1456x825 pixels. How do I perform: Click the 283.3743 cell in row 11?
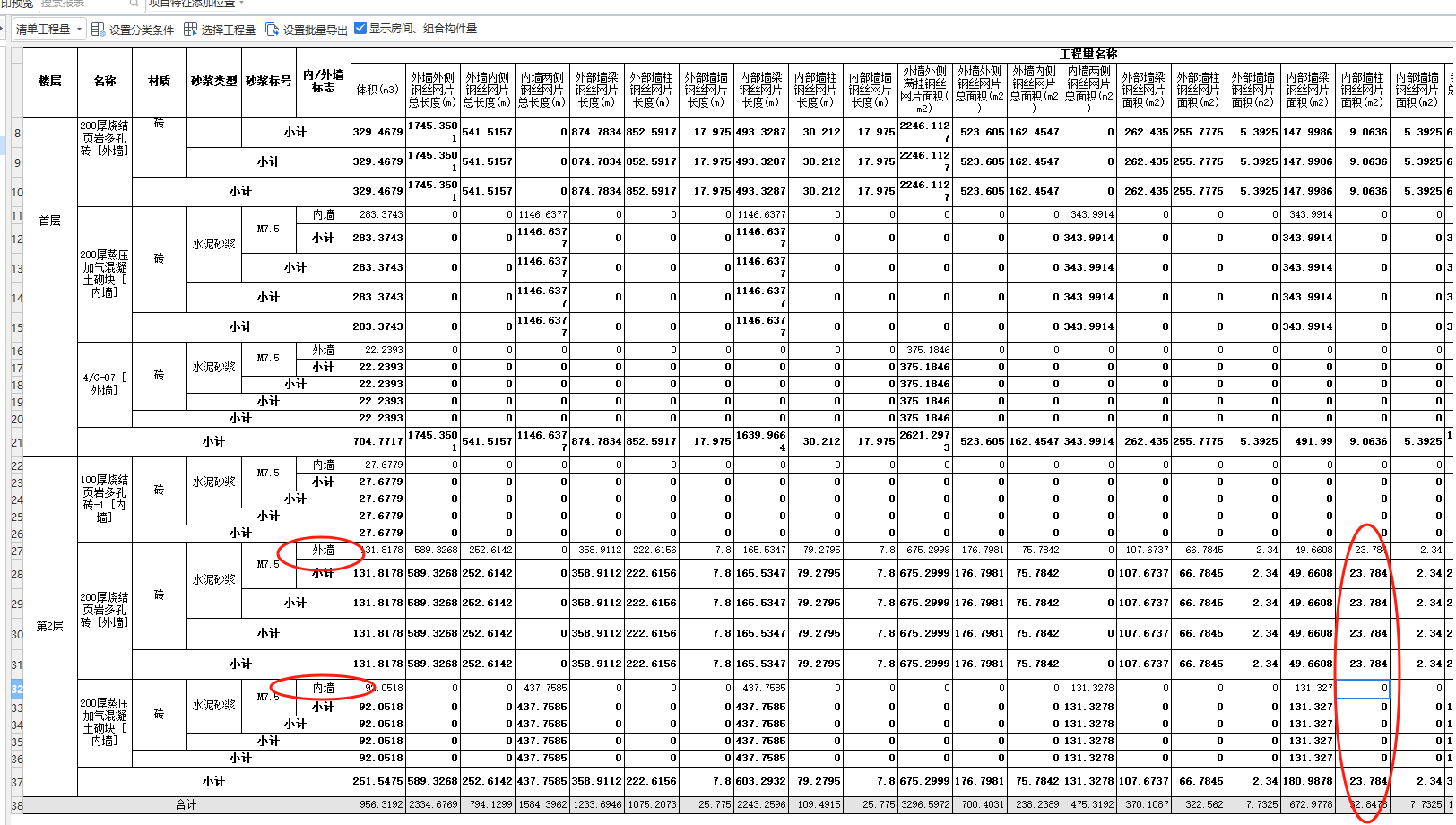(x=378, y=215)
